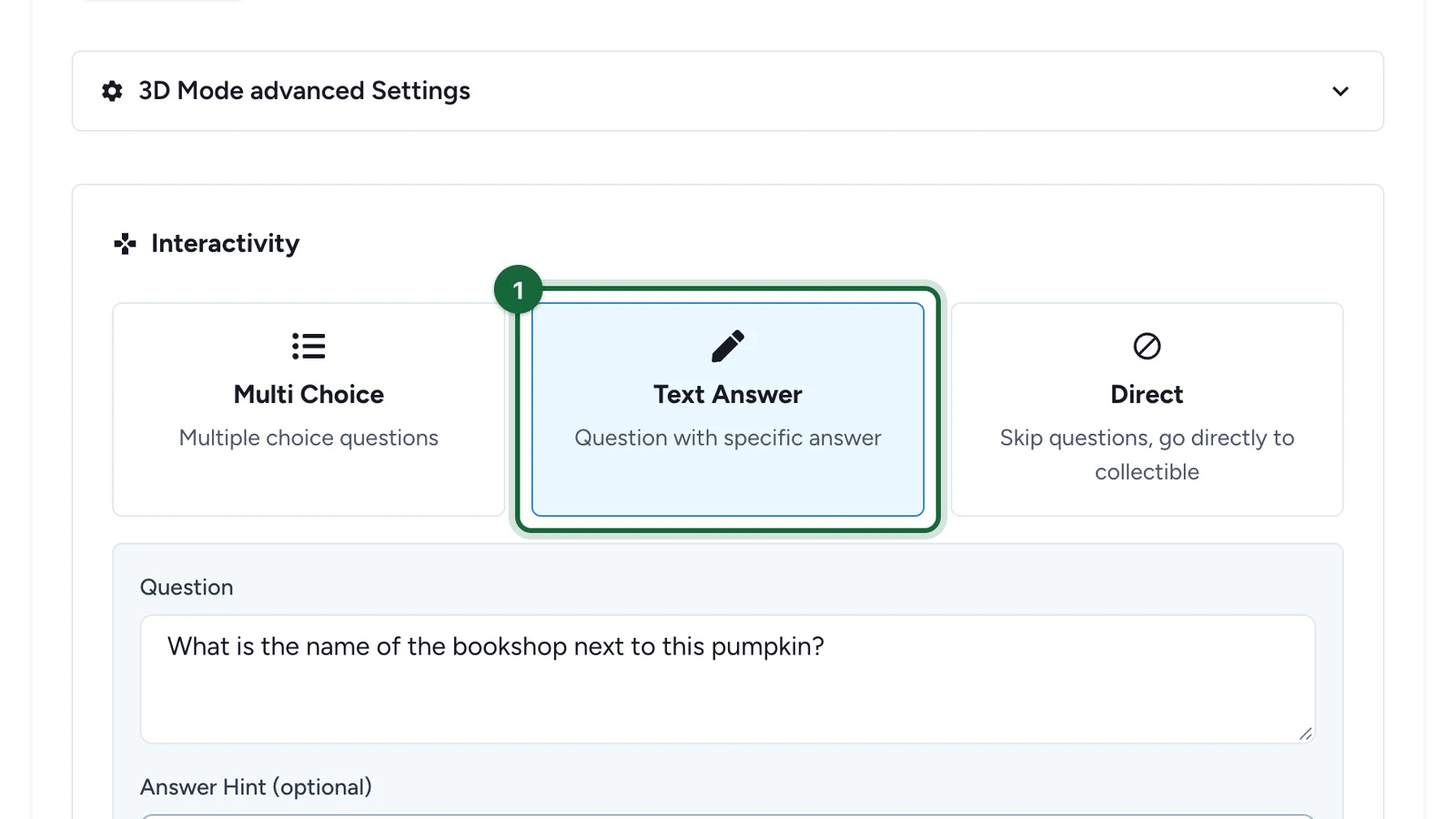
Task: Click the Answer Hint (optional) label
Action: 256,787
